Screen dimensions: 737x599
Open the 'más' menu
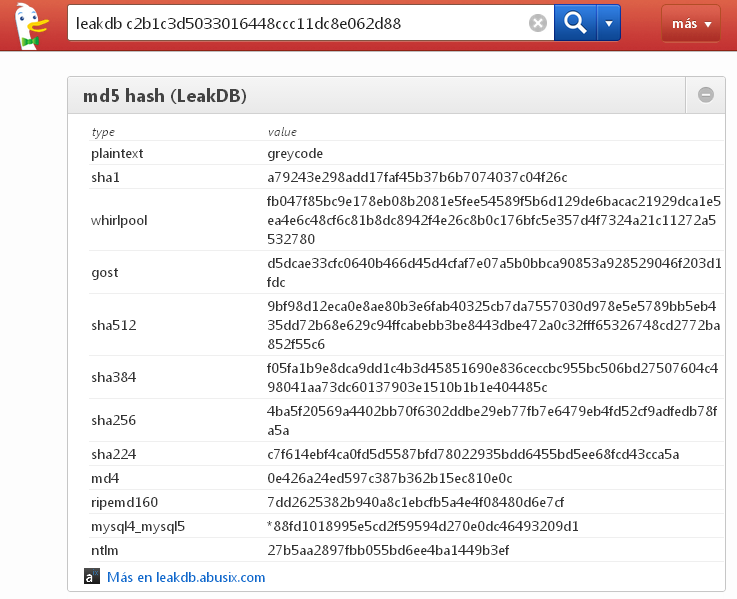[691, 23]
